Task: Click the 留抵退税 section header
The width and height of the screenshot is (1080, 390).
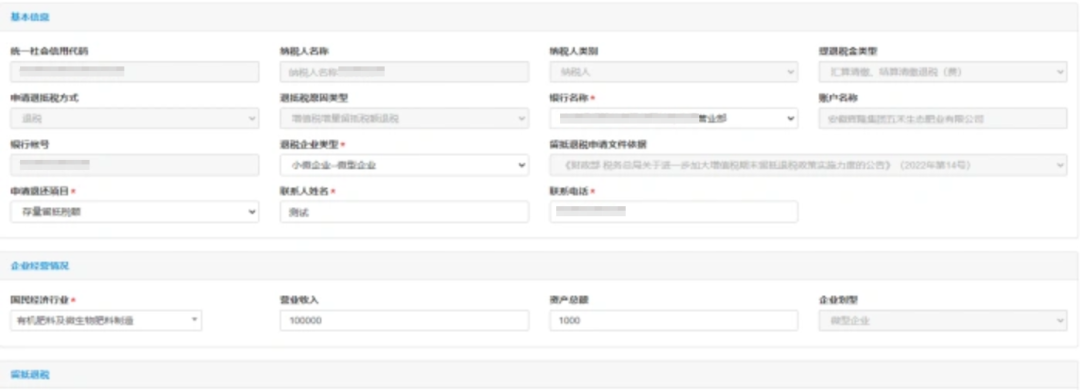Action: pos(30,375)
